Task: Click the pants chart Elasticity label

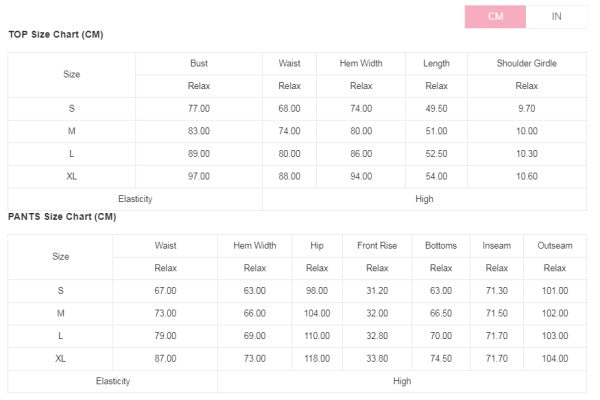Action: pyautogui.click(x=113, y=381)
